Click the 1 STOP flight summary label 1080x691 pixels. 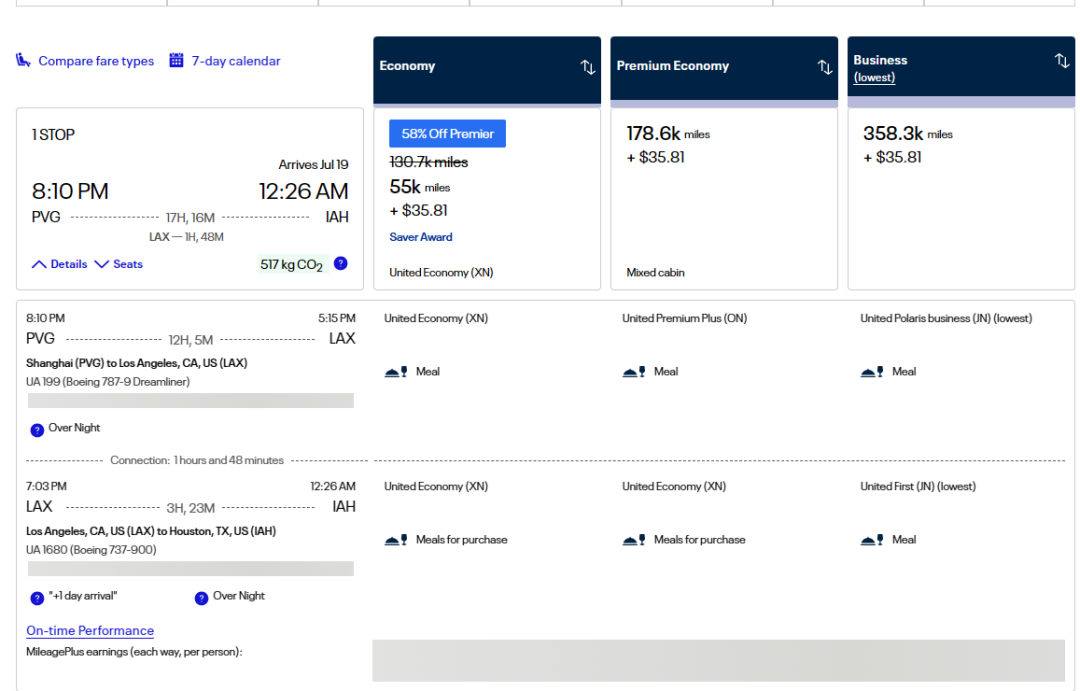(x=53, y=134)
